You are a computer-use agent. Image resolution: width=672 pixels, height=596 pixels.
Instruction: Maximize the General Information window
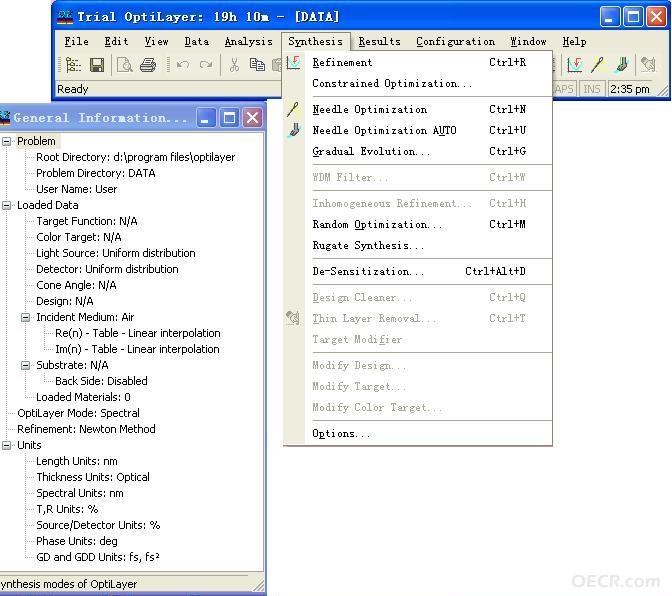coord(229,117)
